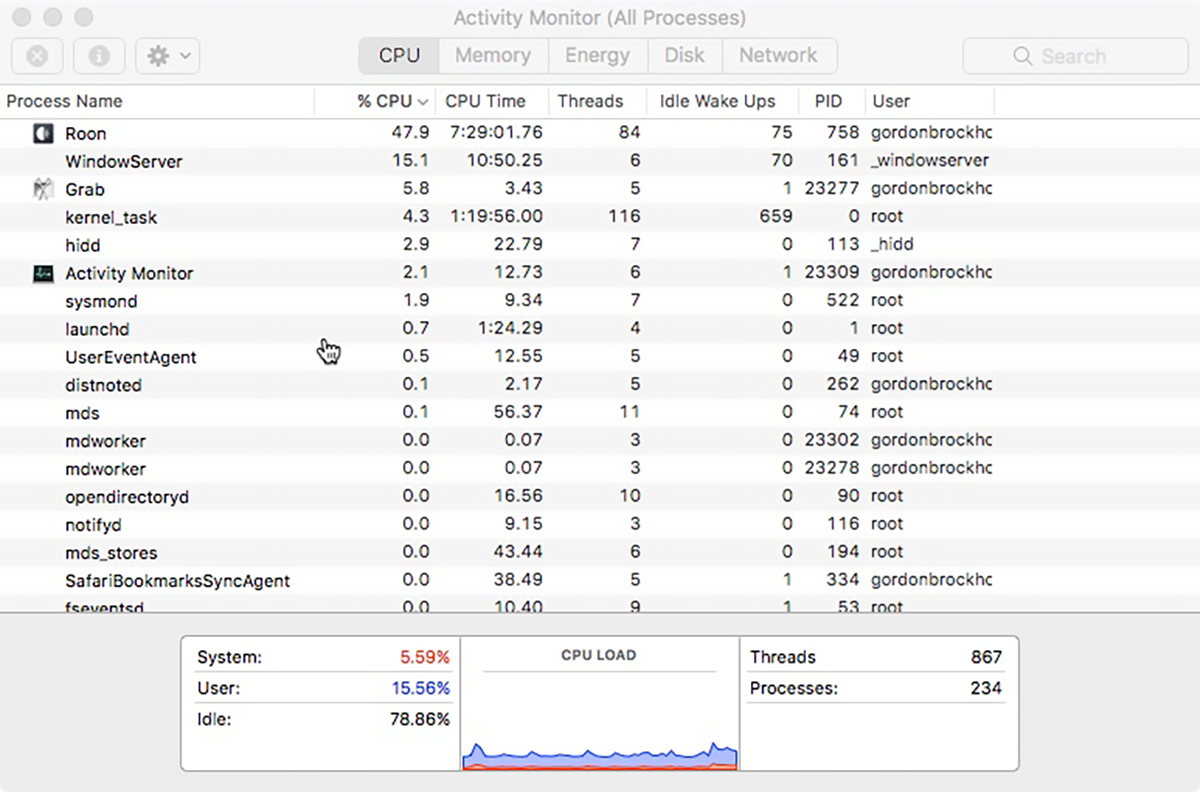Click the Activity Monitor app icon
The height and width of the screenshot is (792, 1200).
click(42, 273)
